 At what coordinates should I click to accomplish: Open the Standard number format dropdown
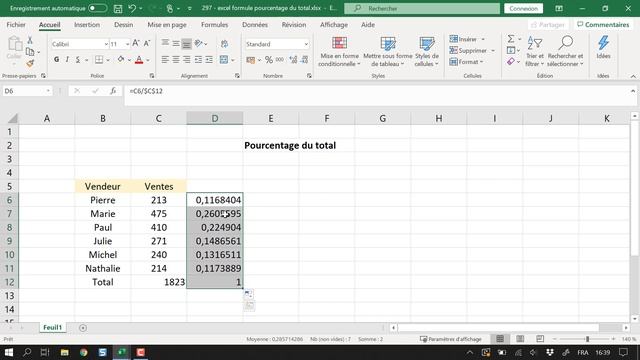click(306, 44)
